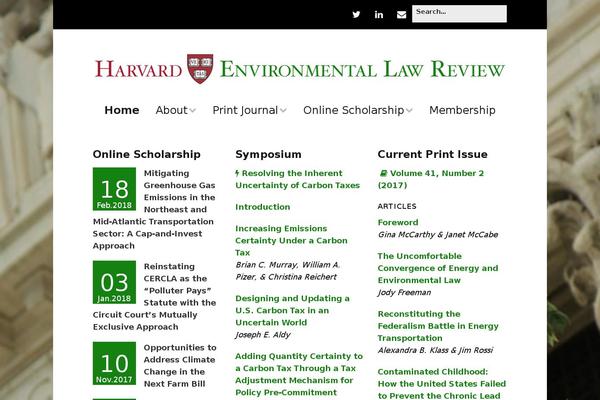Open Designing and Updating a U.S. Carbon Tax

pos(292,310)
